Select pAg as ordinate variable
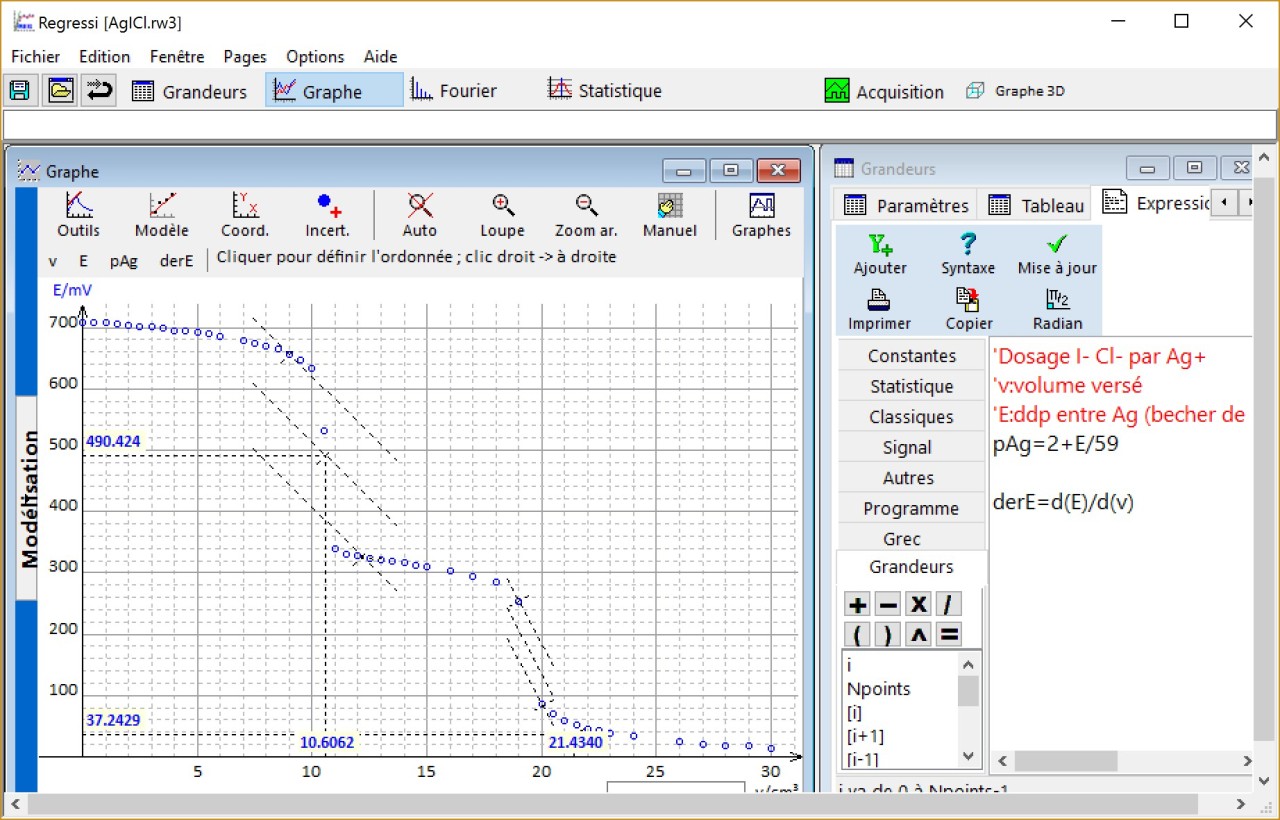 pos(124,261)
